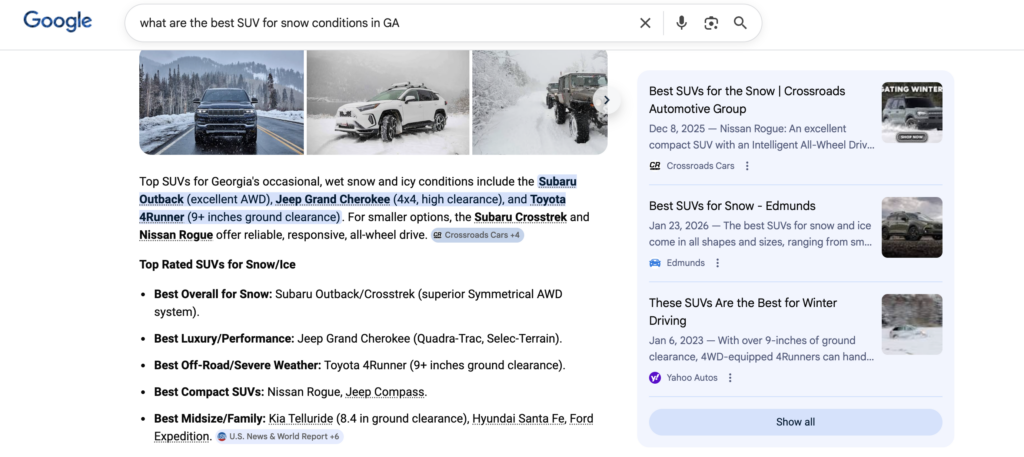The height and width of the screenshot is (457, 1024).
Task: Clear the search box text
Action: (x=645, y=23)
